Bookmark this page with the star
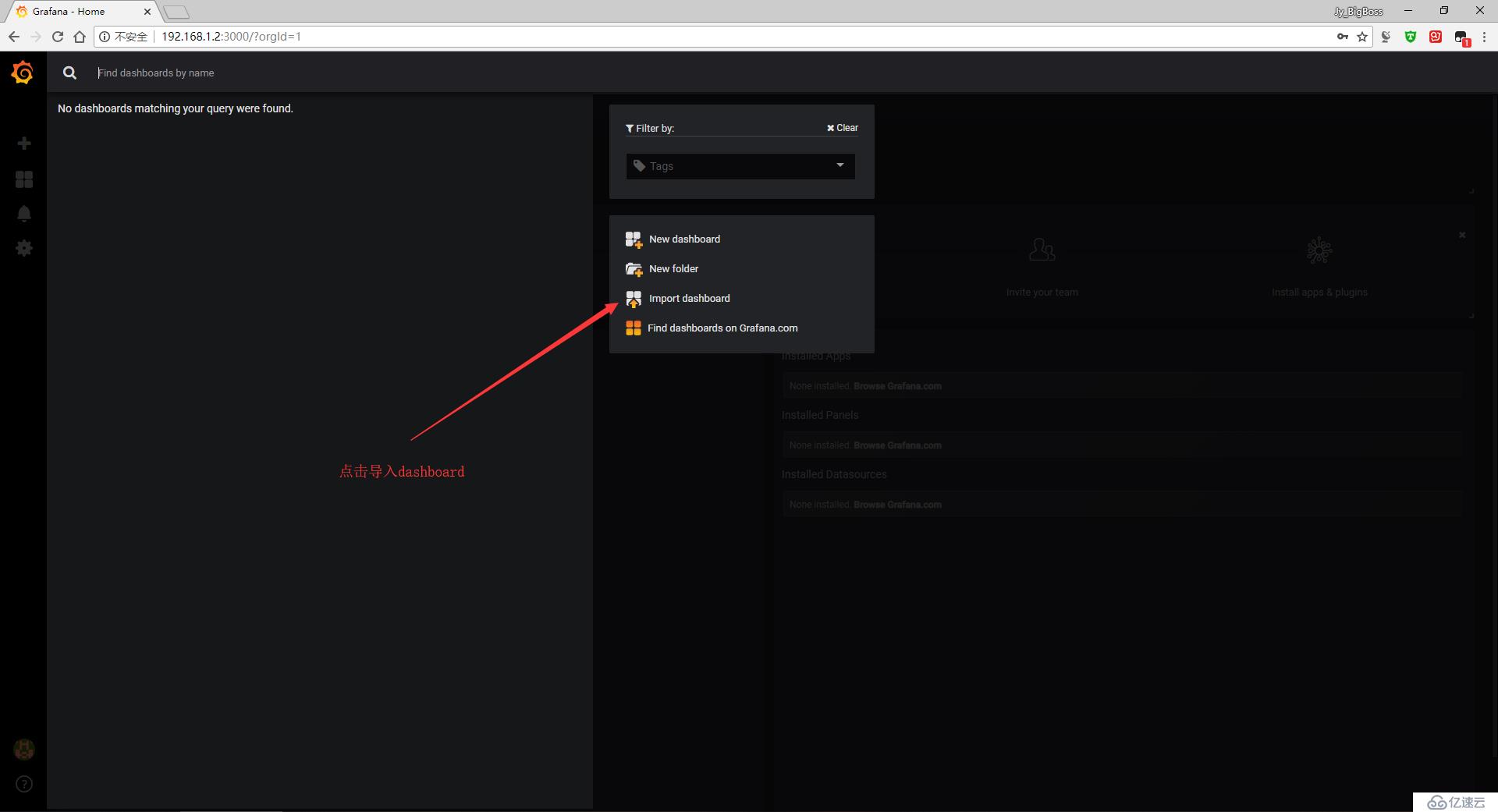1498x812 pixels. 1362,37
